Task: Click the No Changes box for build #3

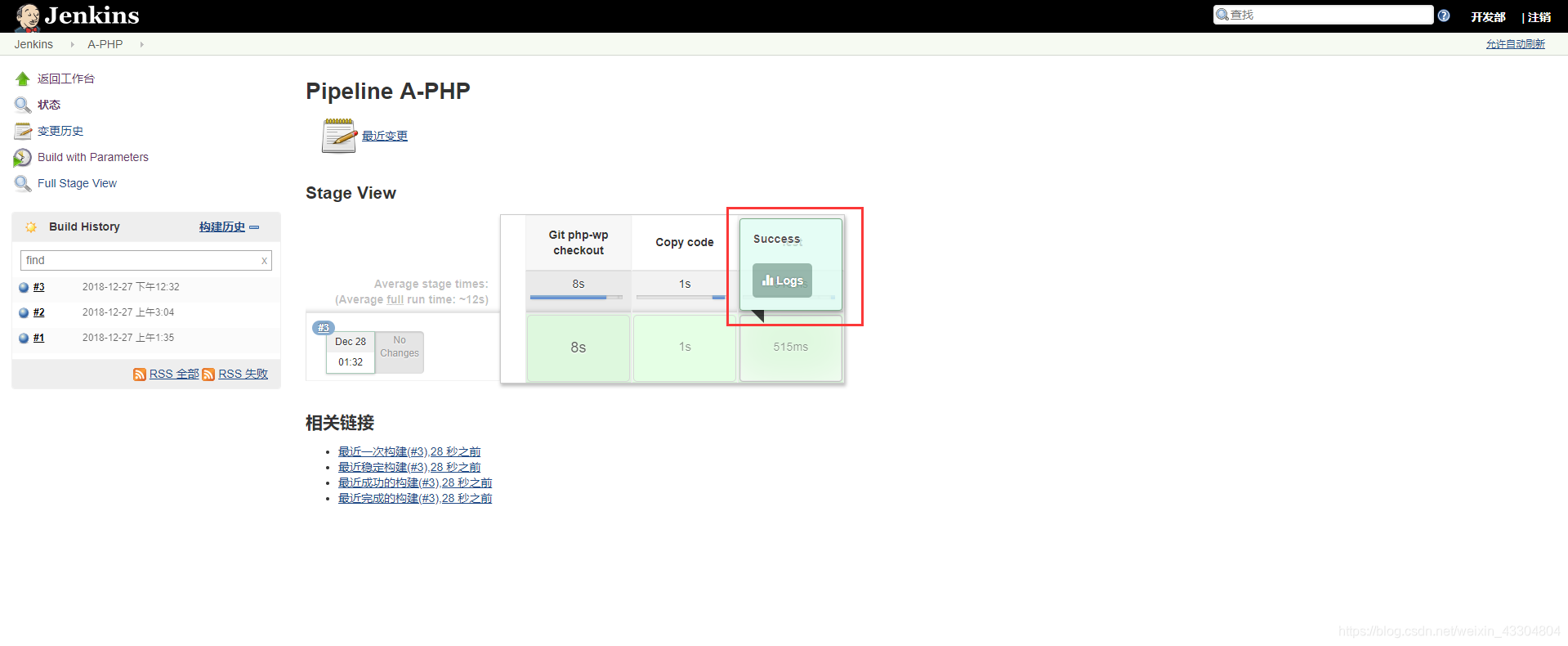Action: point(400,352)
